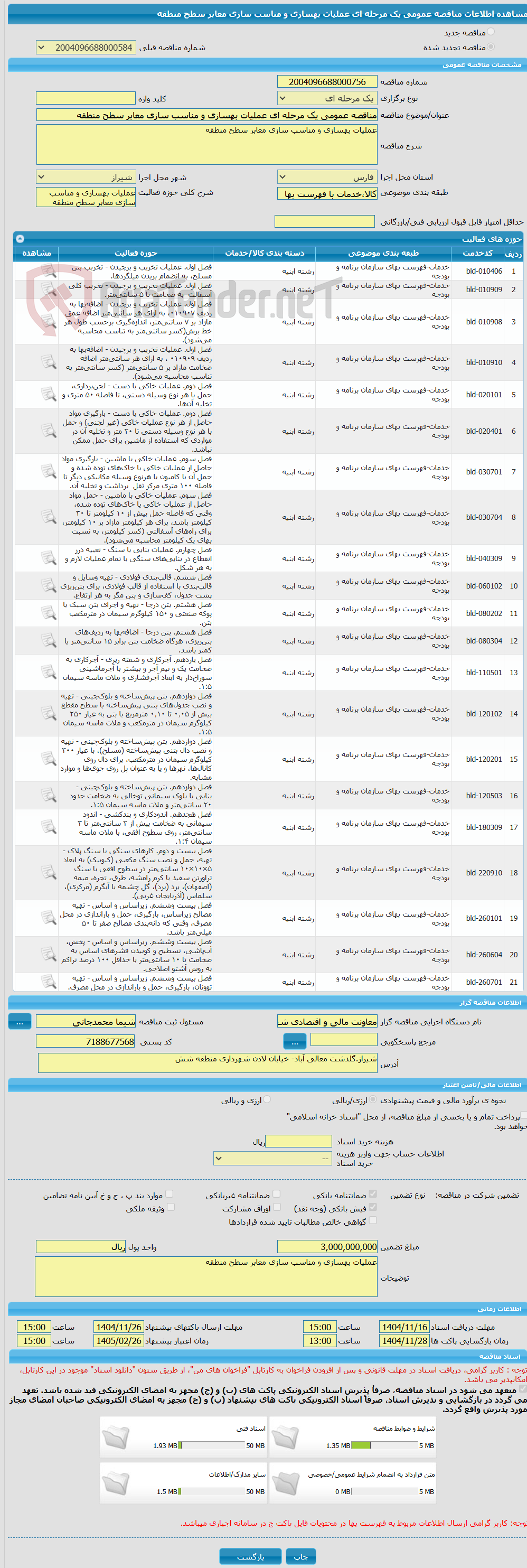Toggle the وثیقه ملکی checkbox
The height and width of the screenshot is (1568, 527).
[x=171, y=1207]
